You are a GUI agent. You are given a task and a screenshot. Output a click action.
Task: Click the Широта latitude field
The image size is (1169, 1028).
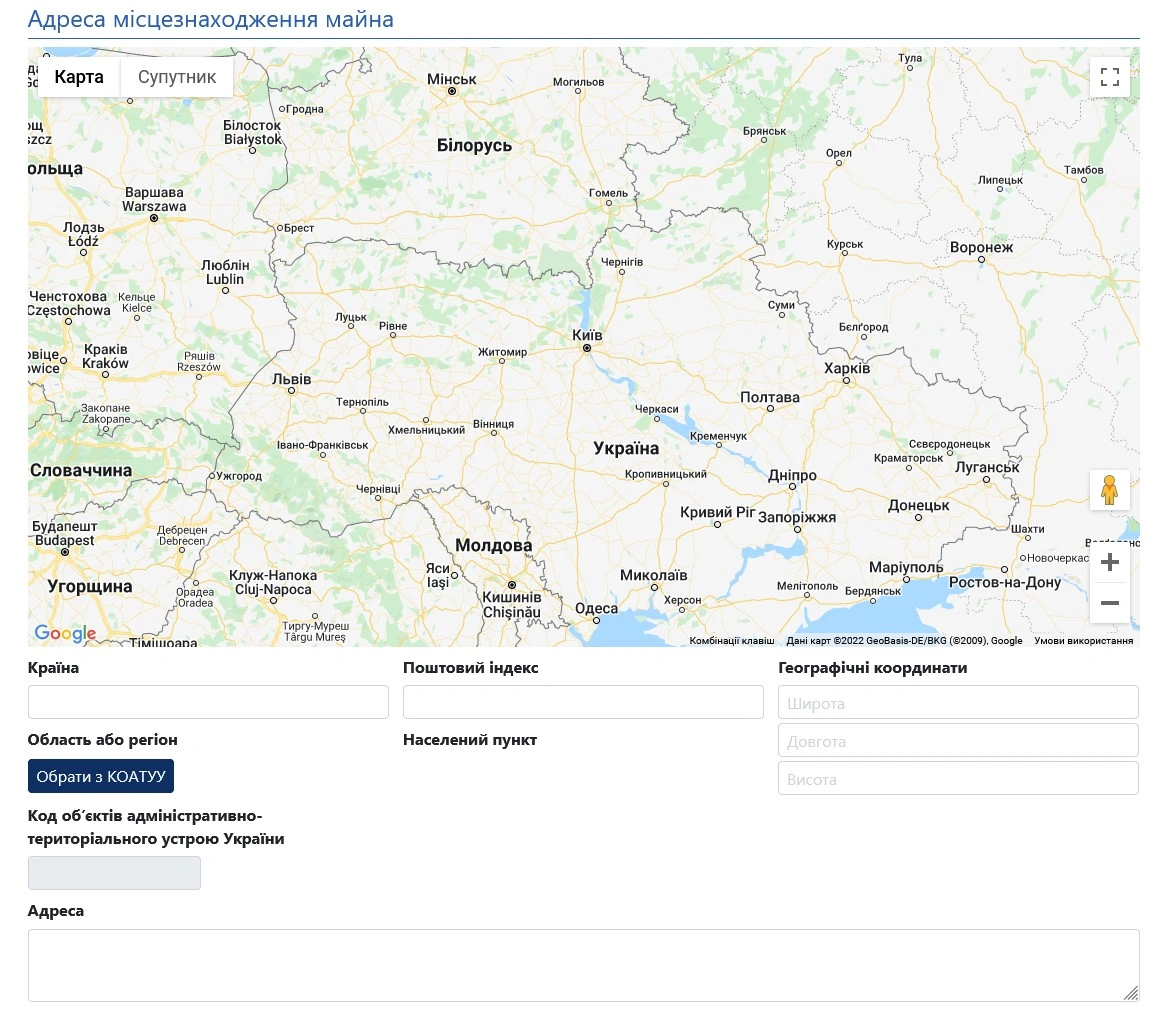tap(958, 702)
